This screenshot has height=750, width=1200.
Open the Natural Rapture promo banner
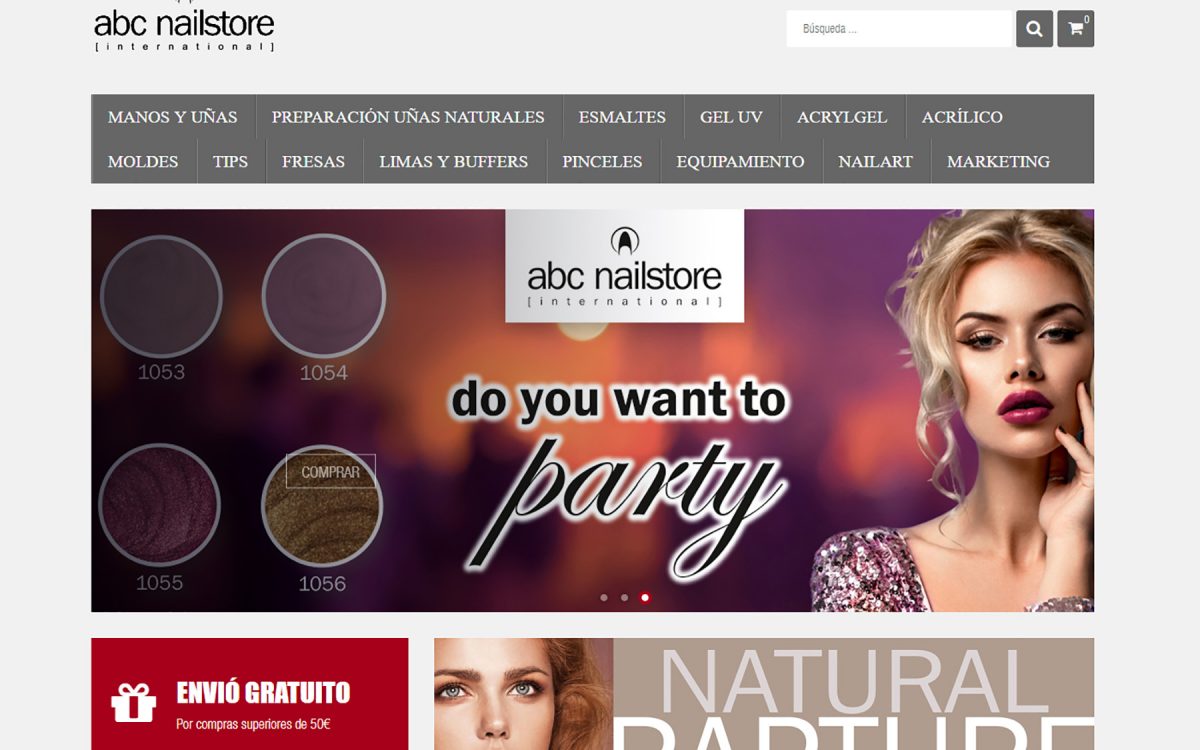(764, 694)
